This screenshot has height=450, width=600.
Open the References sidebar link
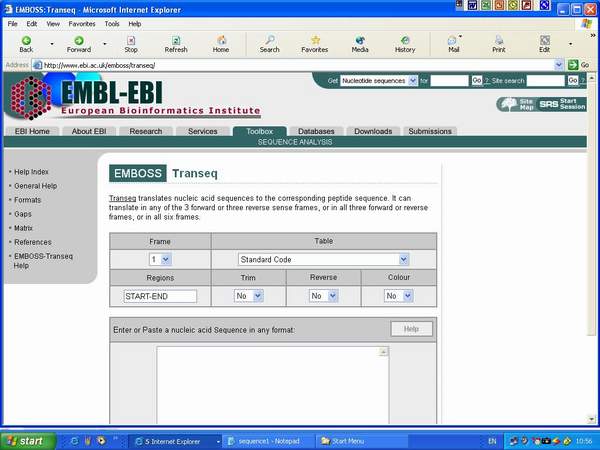(x=33, y=242)
